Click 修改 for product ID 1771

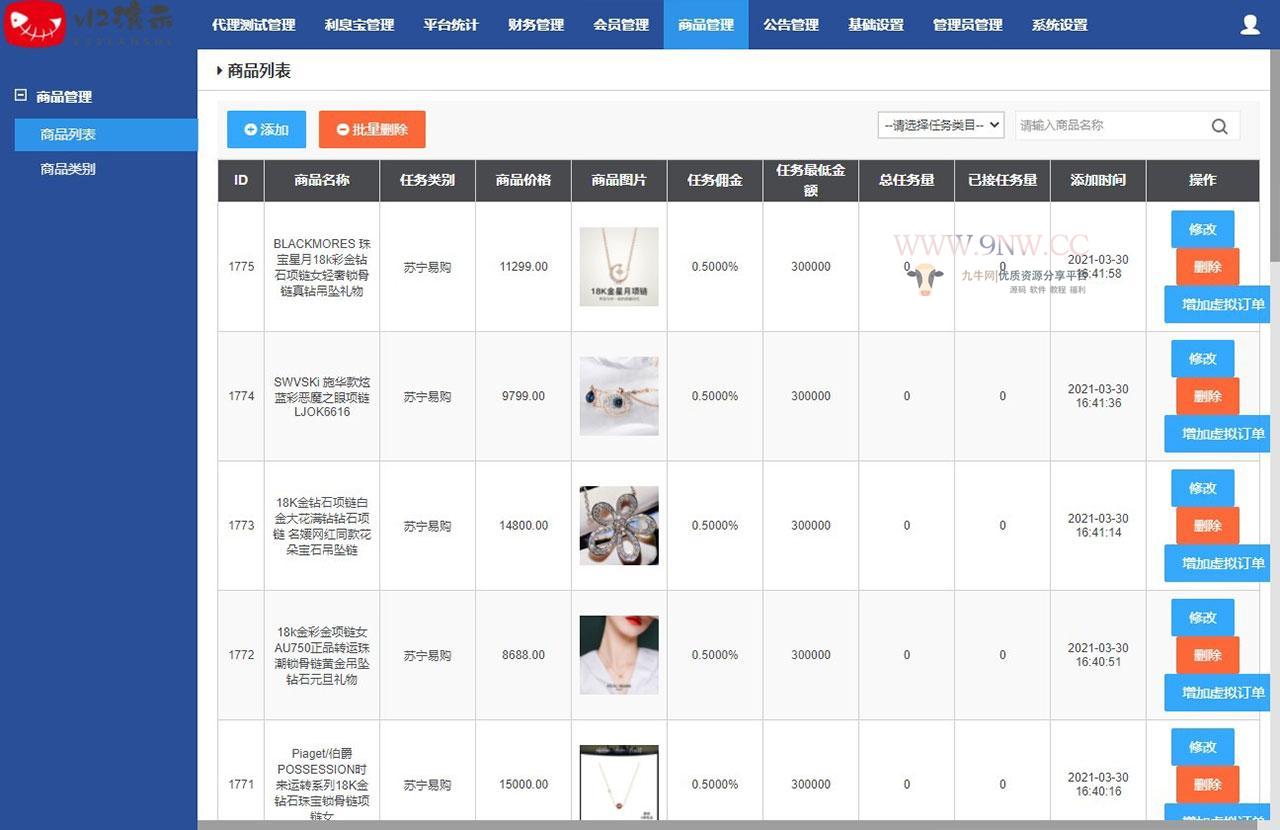coord(1202,746)
